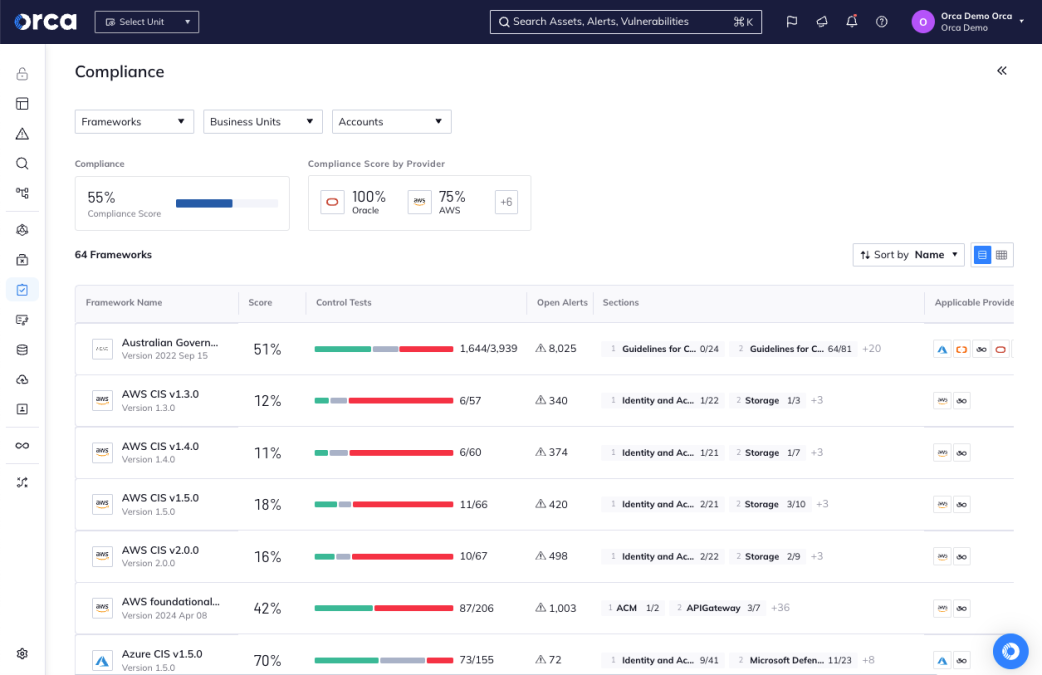Click the Orca logo

click(45, 22)
